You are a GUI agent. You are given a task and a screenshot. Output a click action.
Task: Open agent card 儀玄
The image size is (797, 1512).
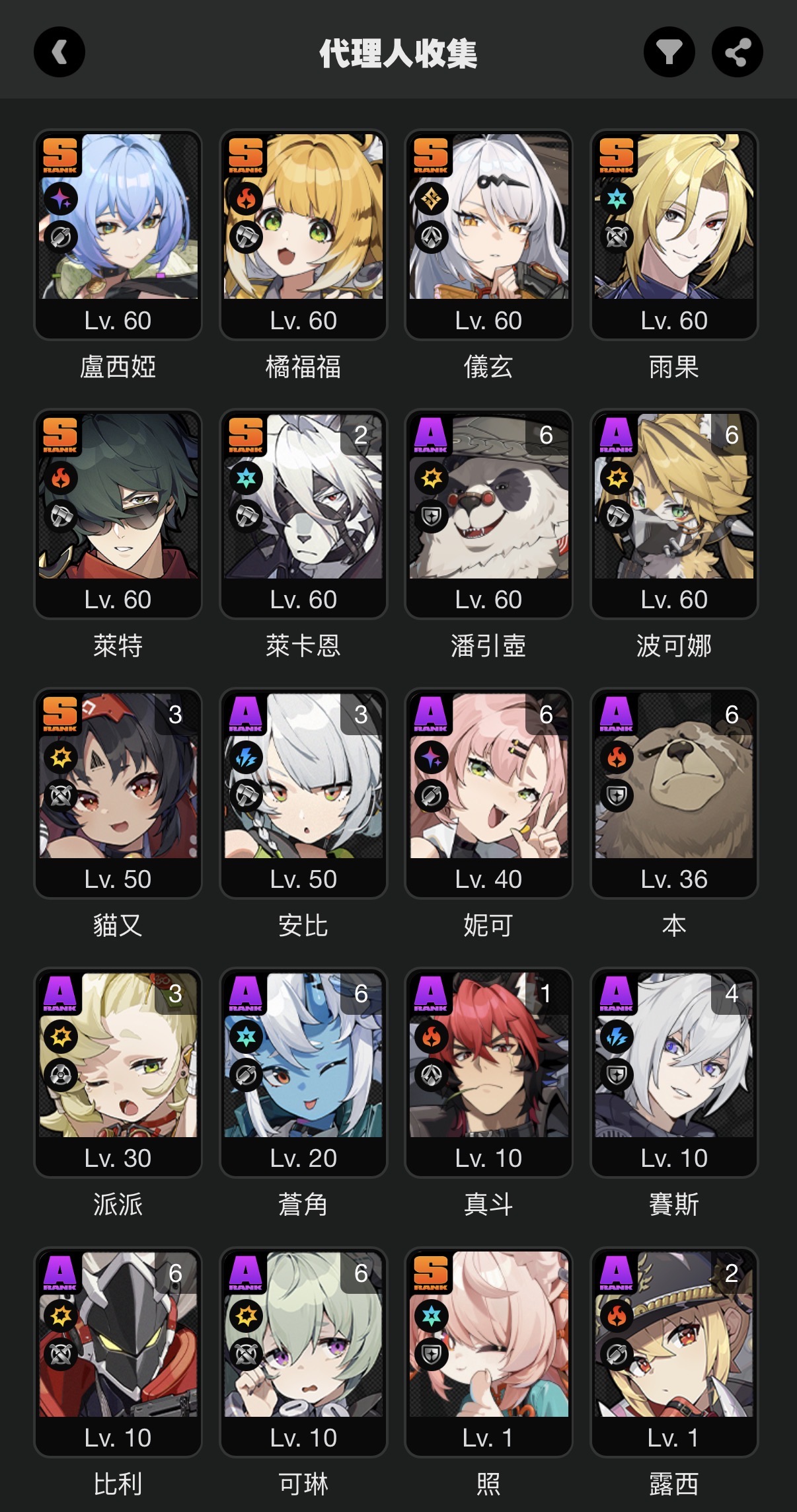pyautogui.click(x=488, y=235)
